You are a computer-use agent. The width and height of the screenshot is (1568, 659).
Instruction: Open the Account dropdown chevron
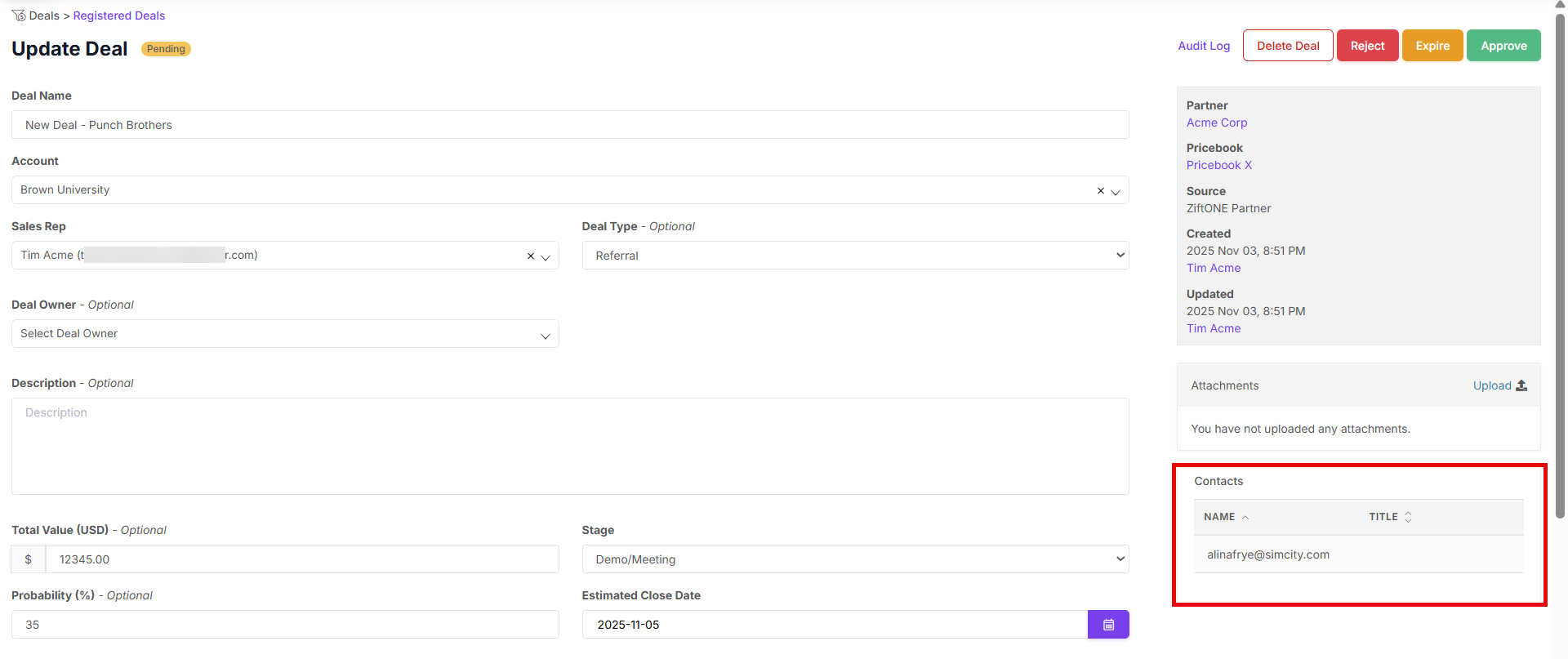(1116, 191)
